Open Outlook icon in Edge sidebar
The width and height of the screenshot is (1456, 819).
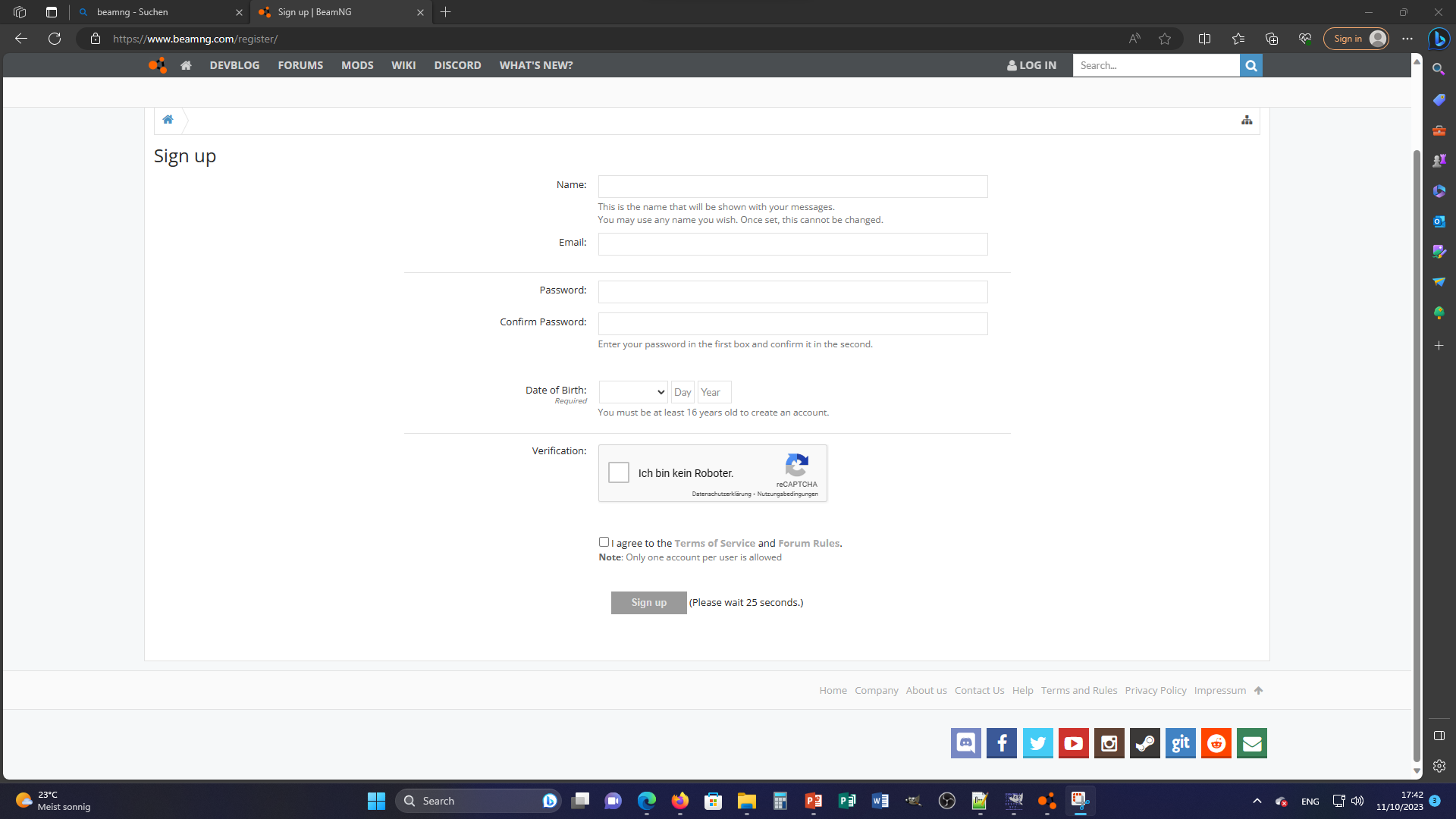(x=1439, y=221)
